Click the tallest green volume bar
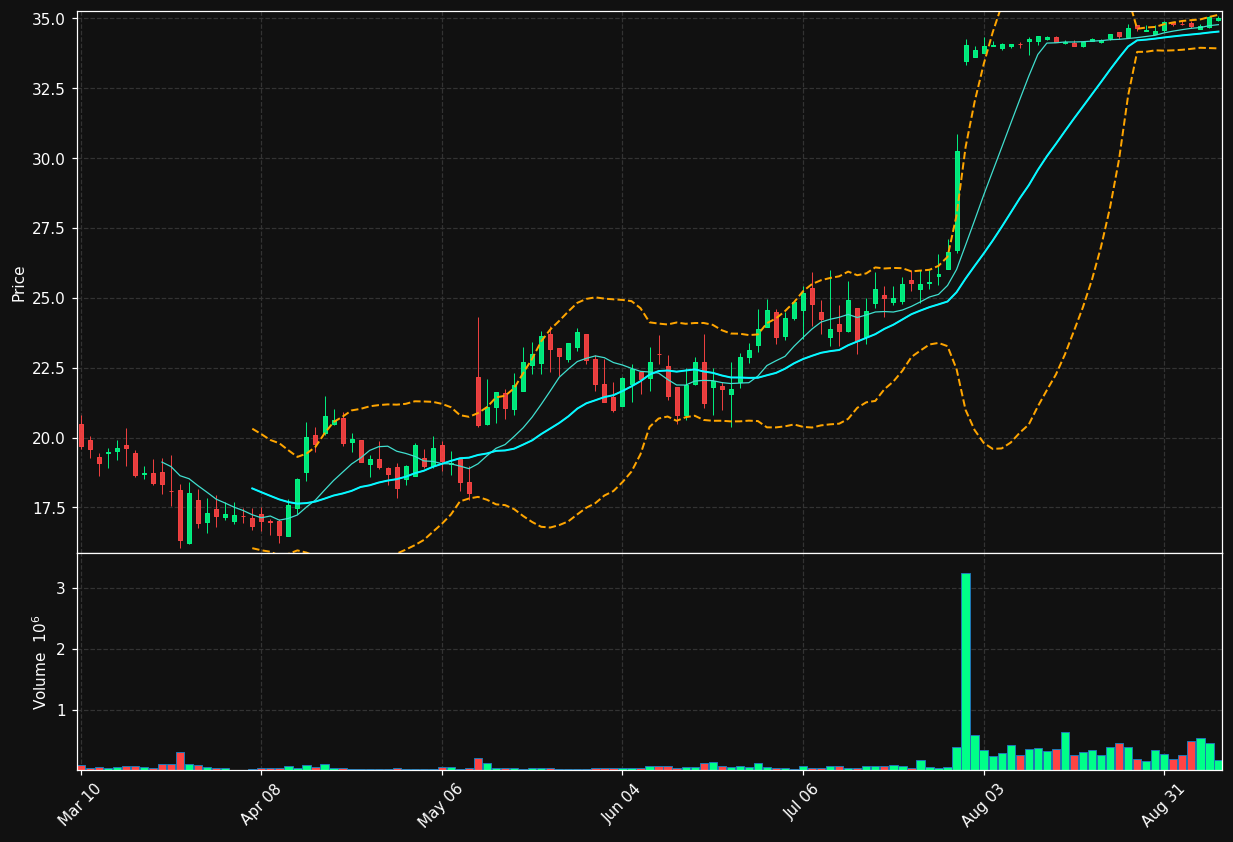1233x842 pixels. tap(966, 672)
